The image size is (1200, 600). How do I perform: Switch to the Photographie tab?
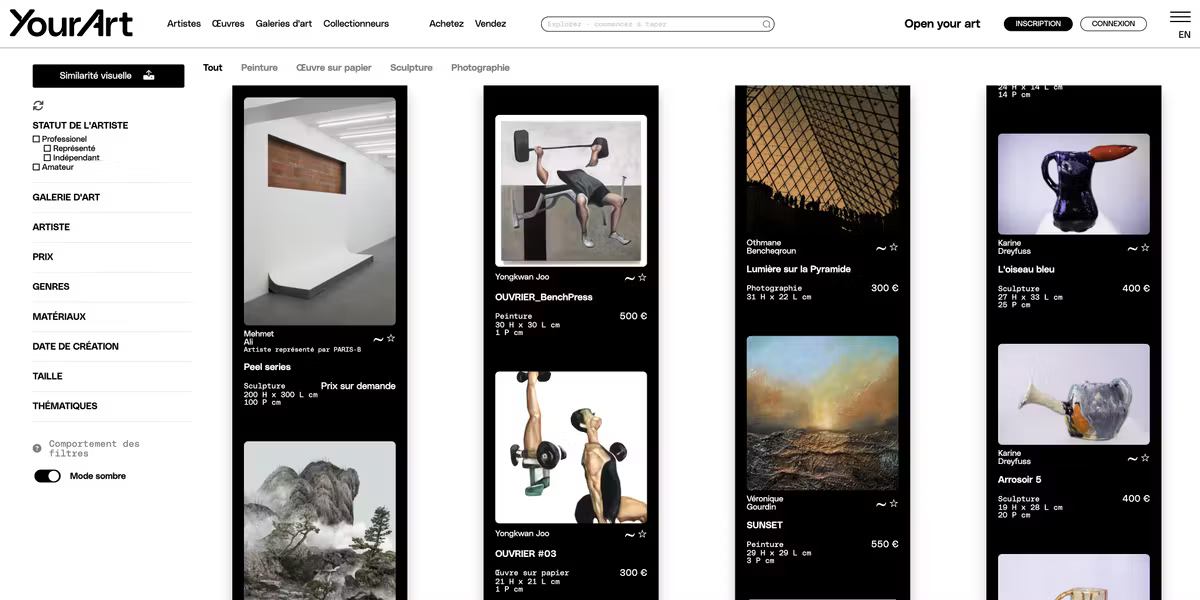point(480,68)
